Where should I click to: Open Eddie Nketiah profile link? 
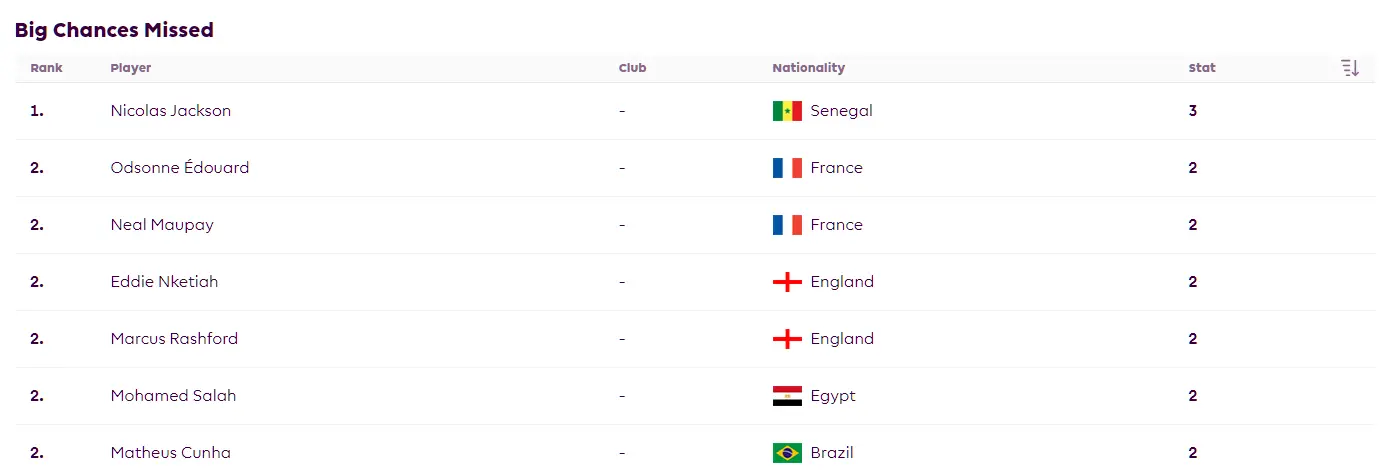click(x=164, y=282)
